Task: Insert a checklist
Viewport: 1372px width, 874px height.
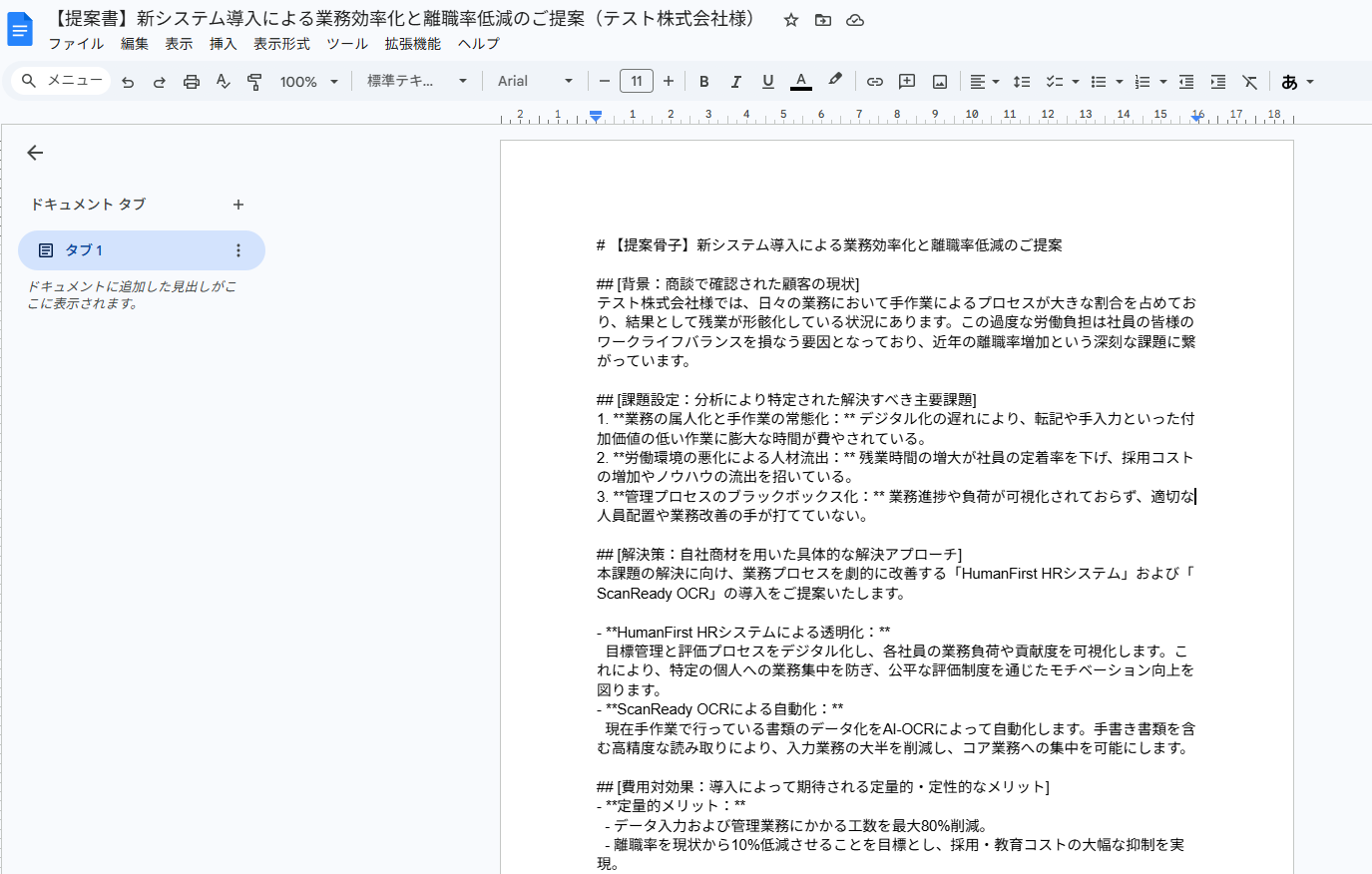Action: point(1054,82)
